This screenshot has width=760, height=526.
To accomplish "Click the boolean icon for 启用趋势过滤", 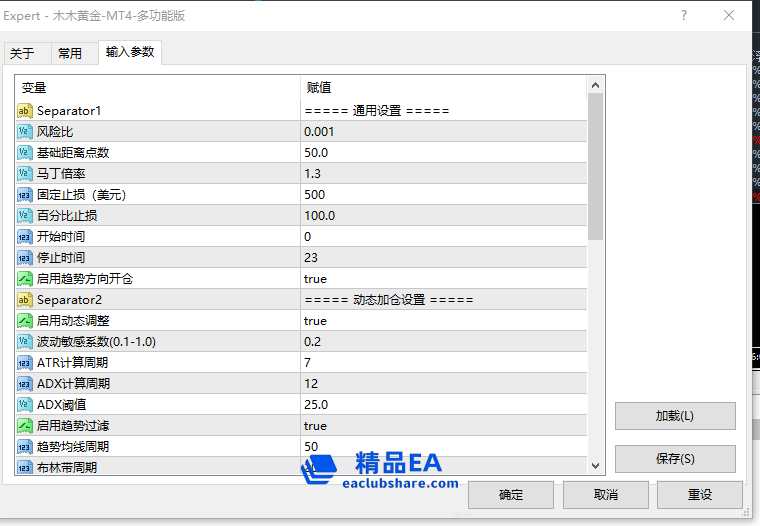I will click(25, 426).
